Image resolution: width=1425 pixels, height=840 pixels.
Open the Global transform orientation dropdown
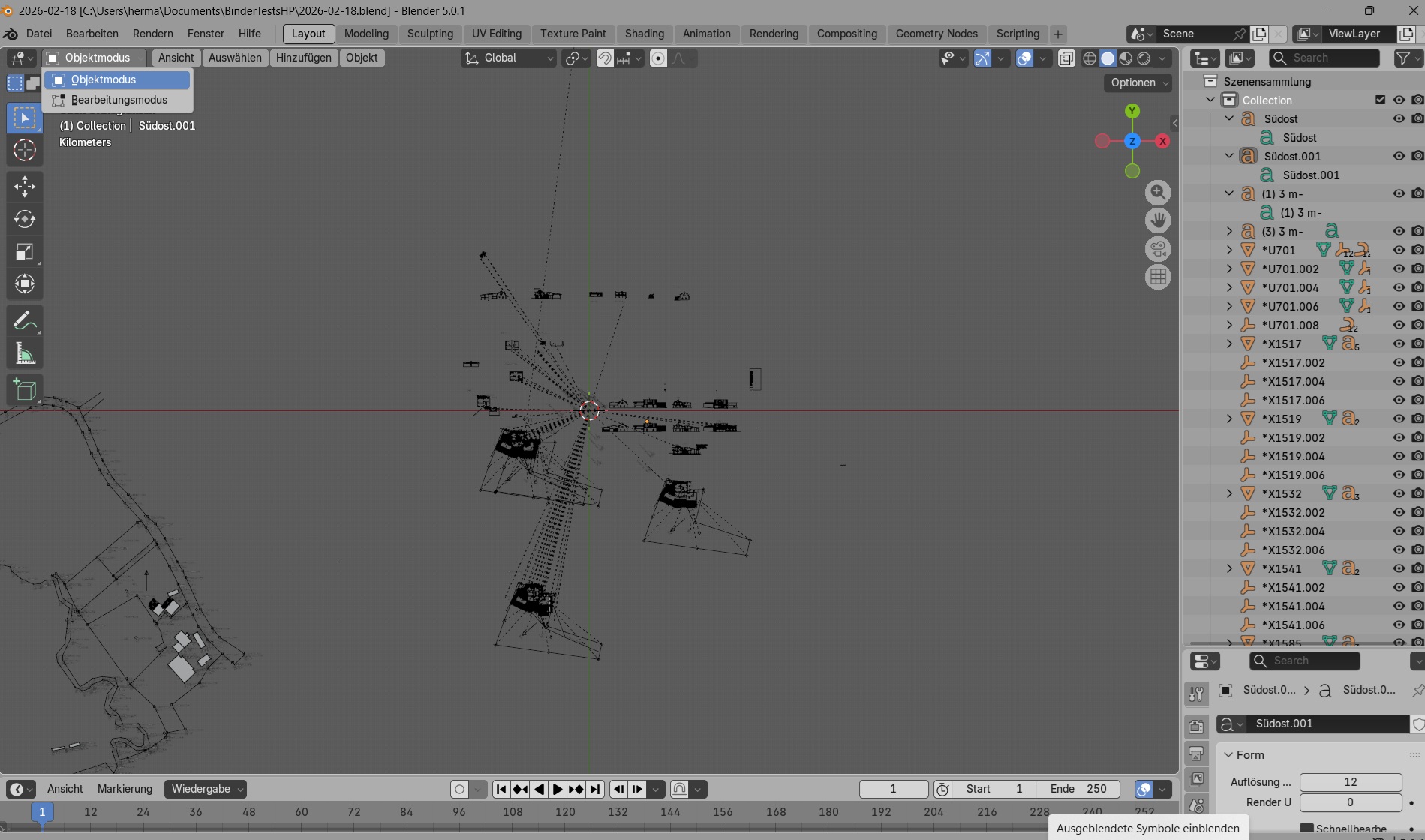coord(509,58)
